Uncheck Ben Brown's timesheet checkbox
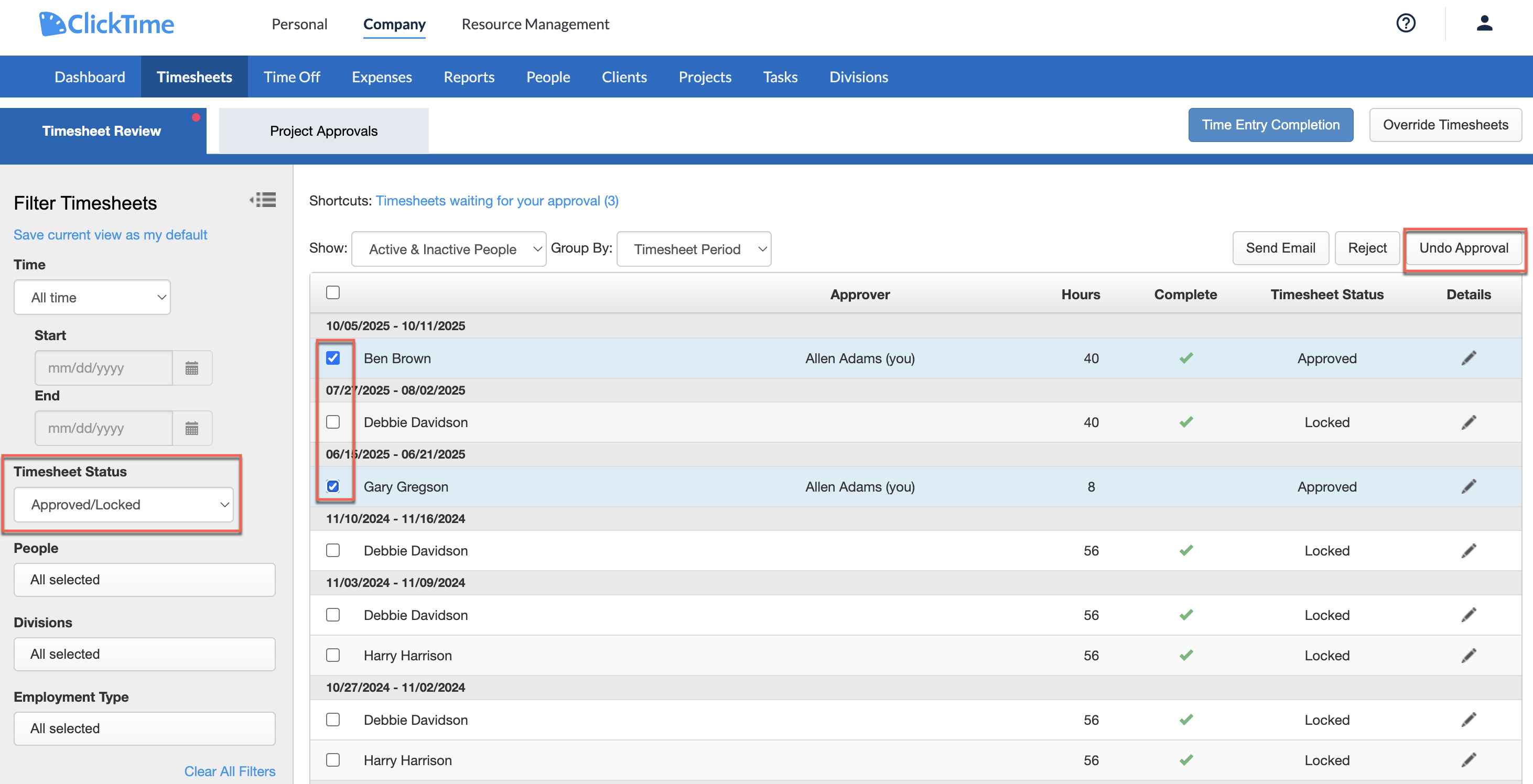The image size is (1533, 784). (x=333, y=358)
